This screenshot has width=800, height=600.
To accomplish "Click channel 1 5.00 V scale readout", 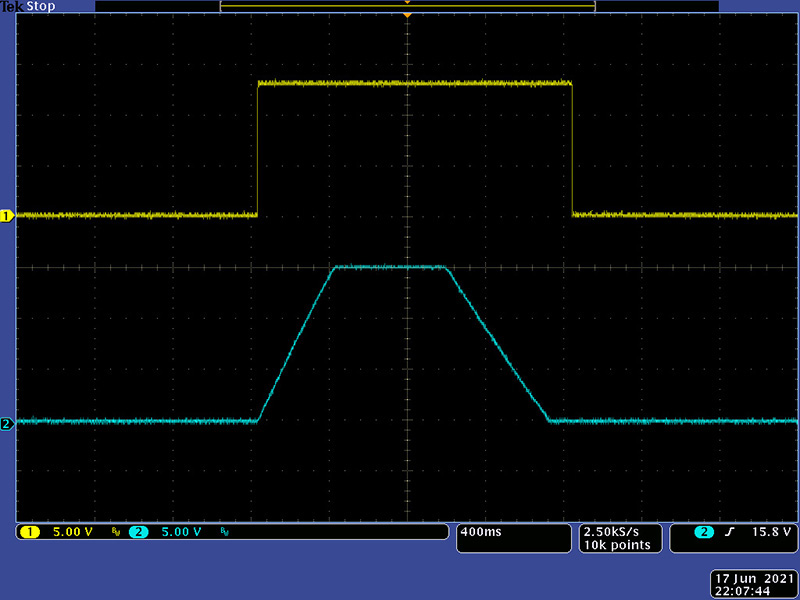I will click(x=72, y=532).
